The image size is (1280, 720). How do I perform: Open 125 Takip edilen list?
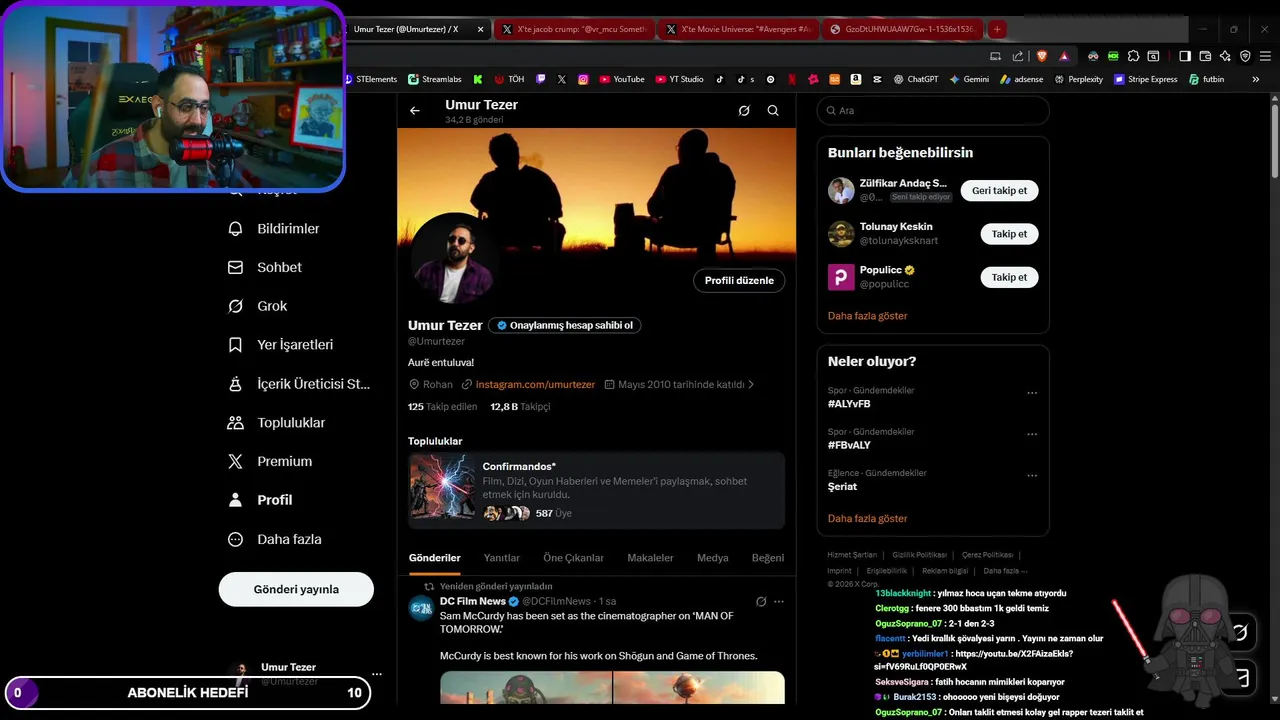(x=443, y=407)
